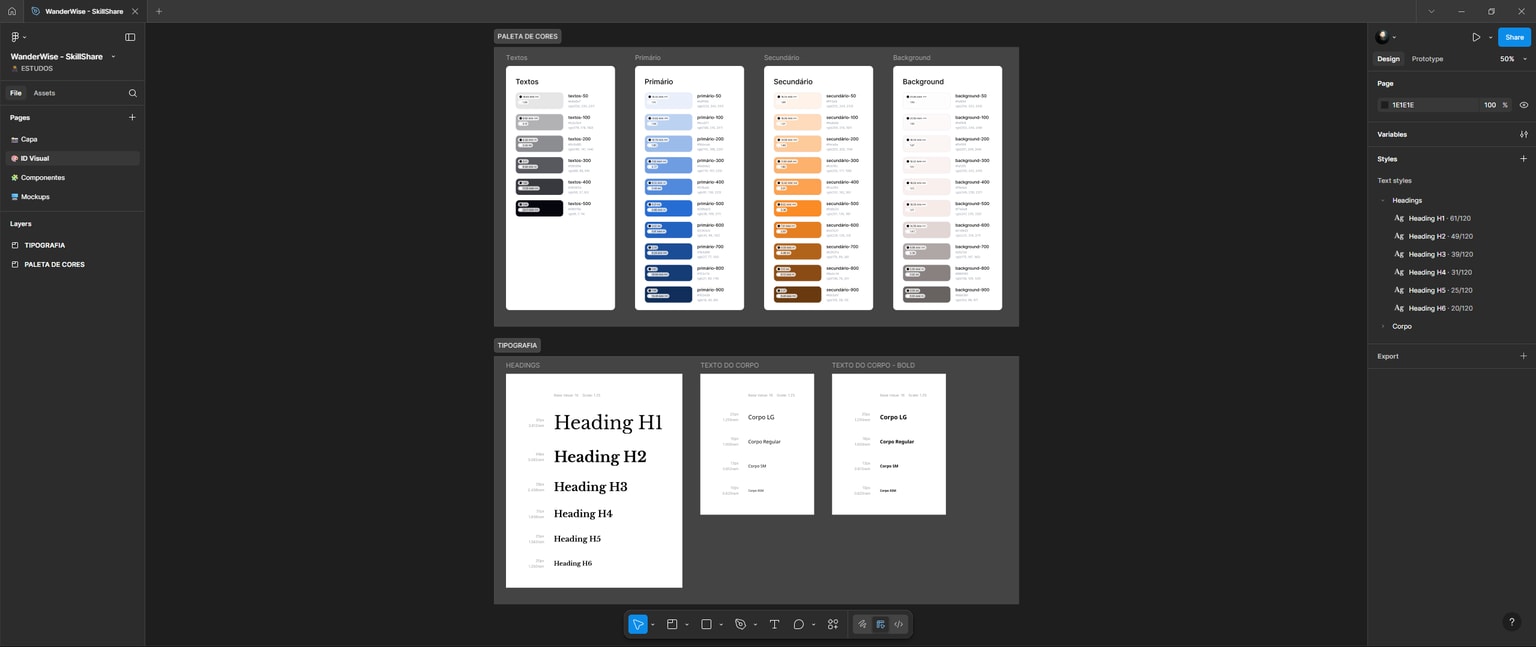Viewport: 1536px width, 647px height.
Task: Switch to Design mode in the toolbar
Action: pos(880,624)
